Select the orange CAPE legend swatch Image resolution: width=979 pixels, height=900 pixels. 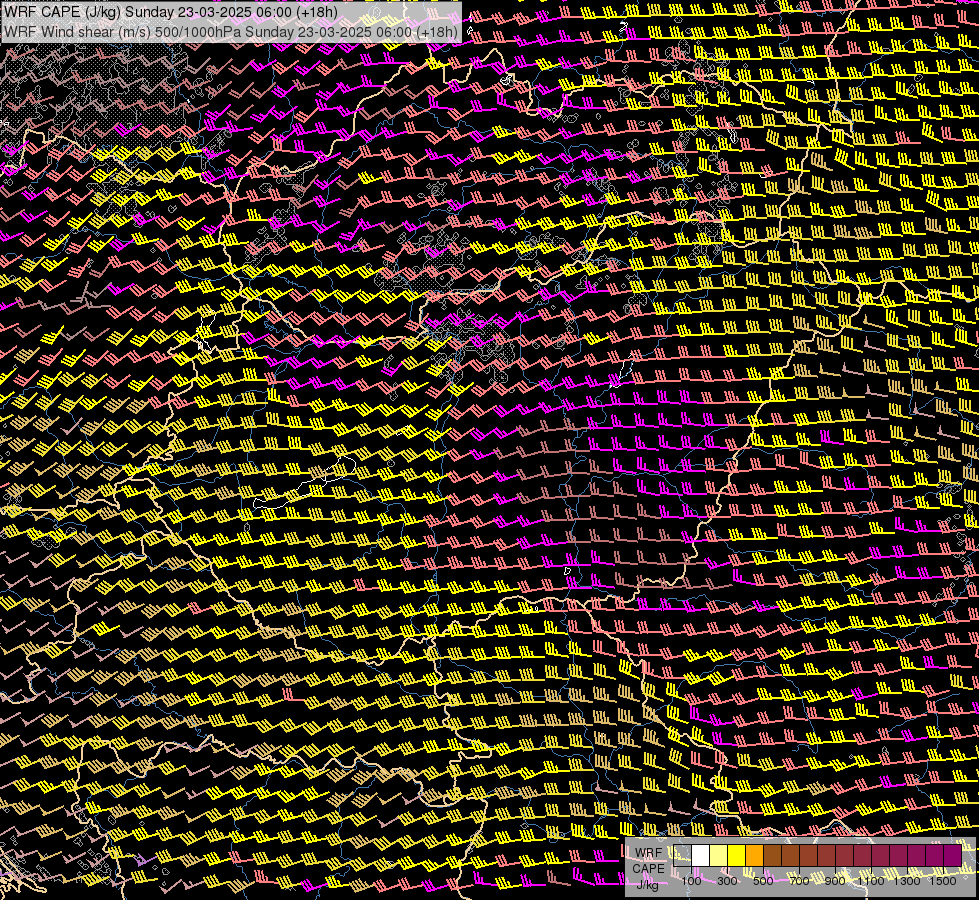tap(754, 856)
